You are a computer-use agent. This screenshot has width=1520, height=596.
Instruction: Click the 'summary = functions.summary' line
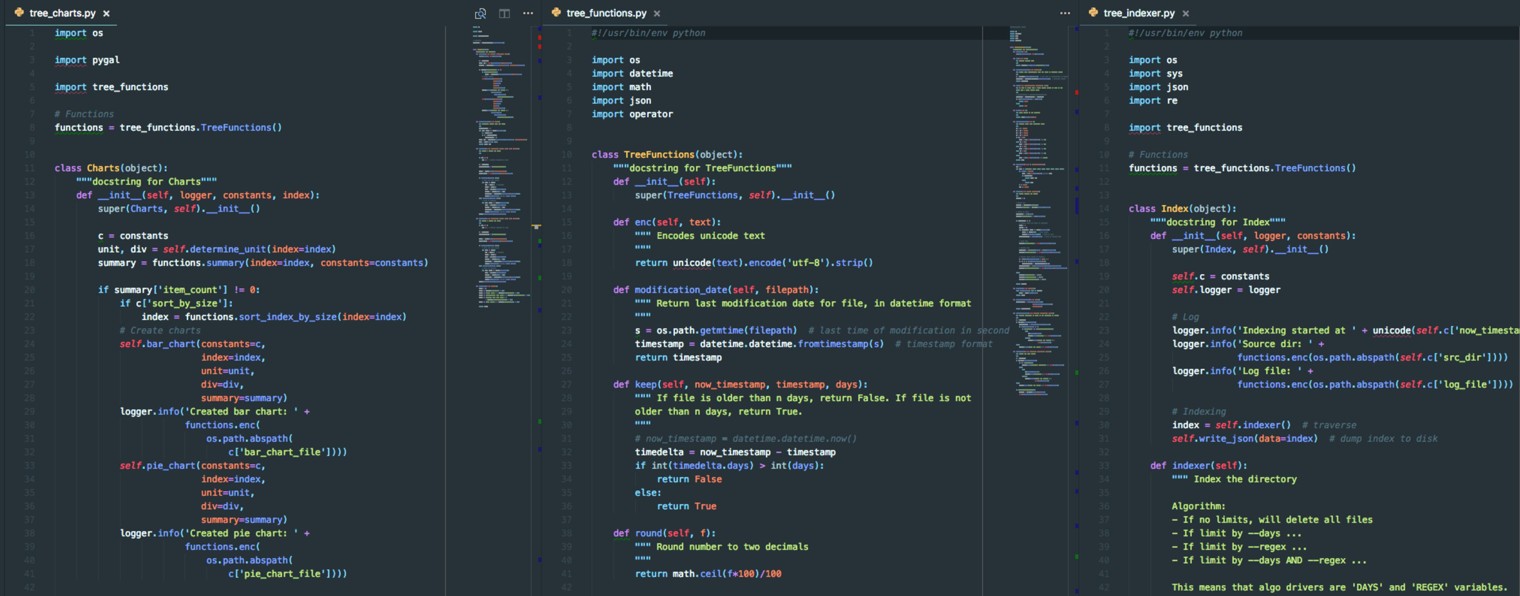tap(263, 262)
